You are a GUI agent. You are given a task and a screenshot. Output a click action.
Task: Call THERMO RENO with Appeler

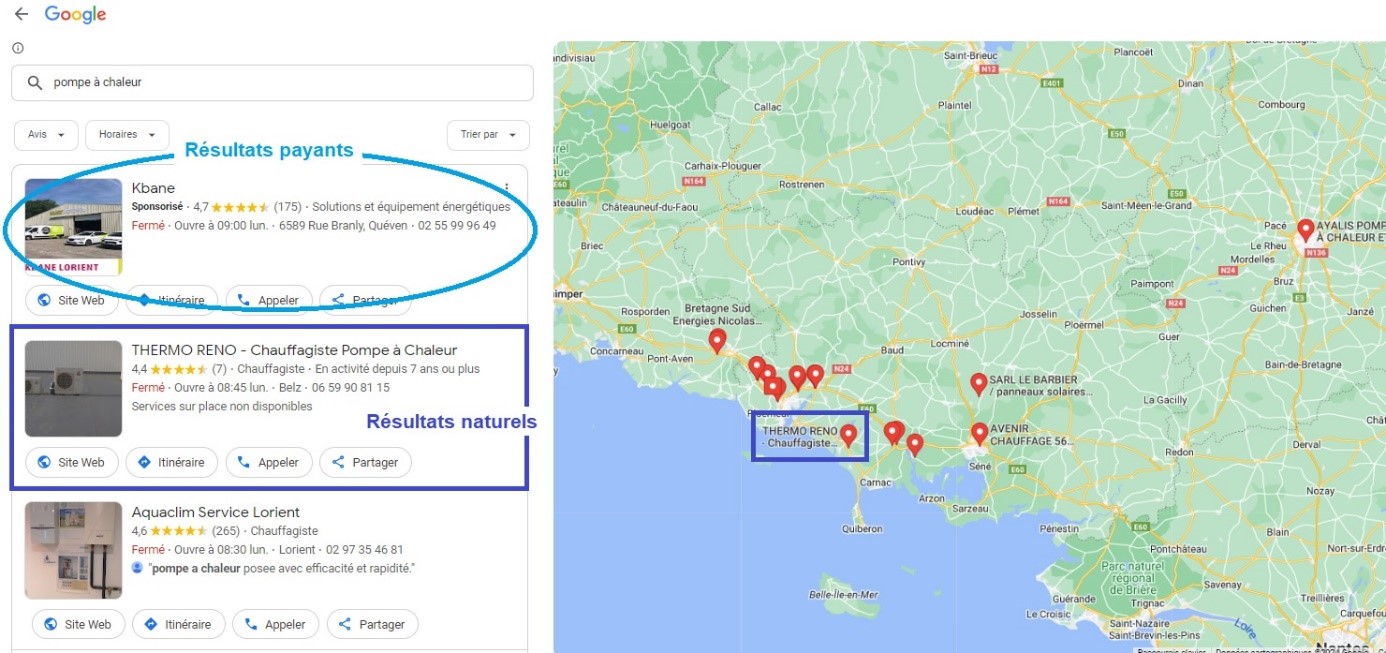pyautogui.click(x=269, y=463)
